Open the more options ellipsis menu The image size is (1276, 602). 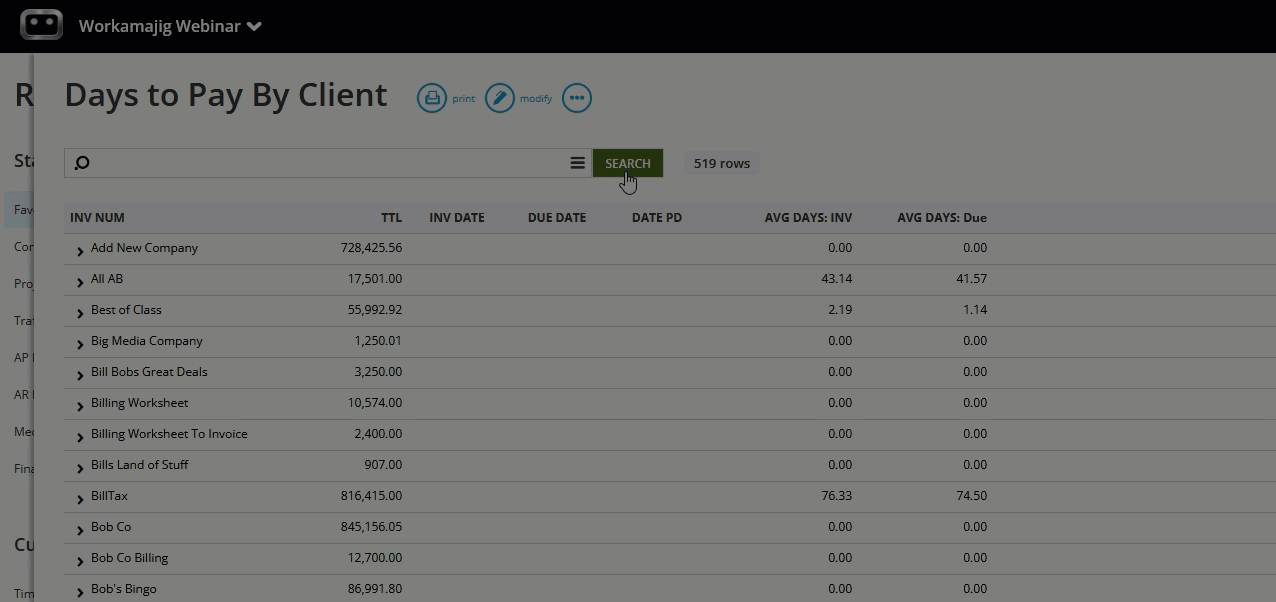pos(577,98)
